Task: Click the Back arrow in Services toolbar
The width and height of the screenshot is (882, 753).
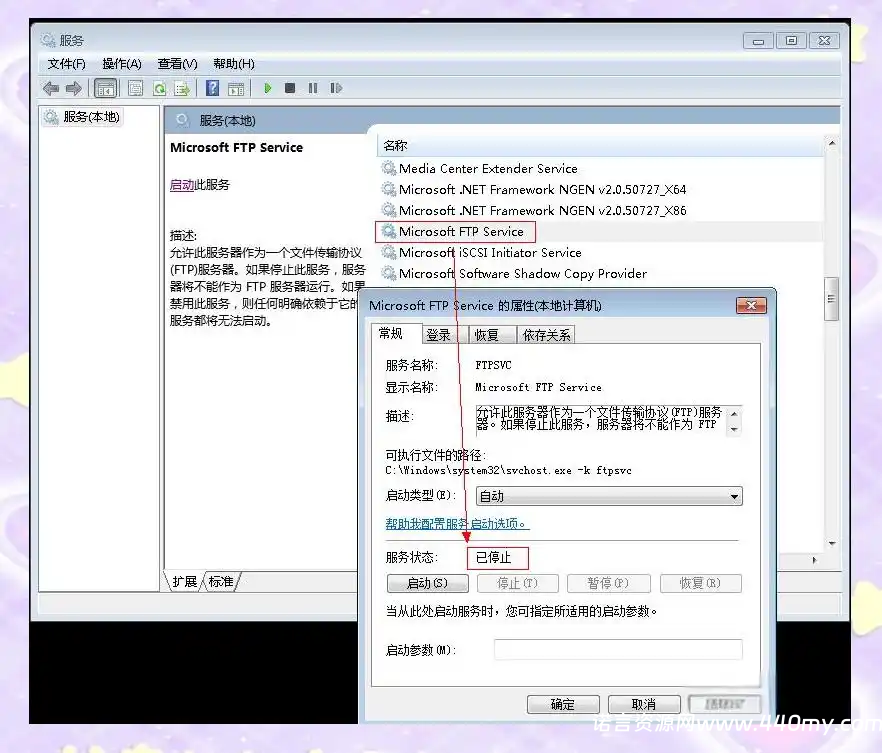Action: [x=51, y=88]
